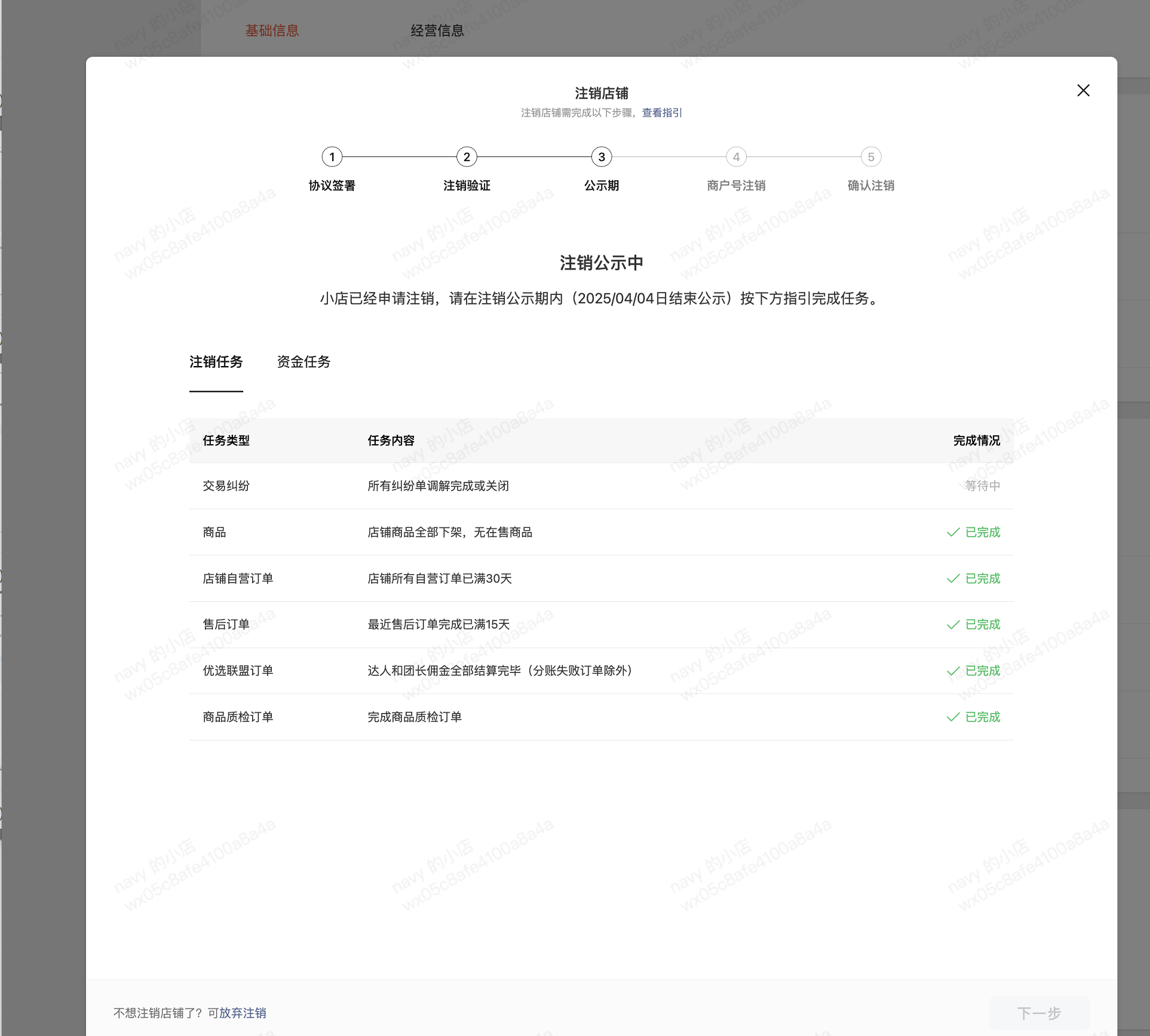Screen dimensions: 1150x1036
Task: Select step 4 circle 商户号注销
Action: 736,157
